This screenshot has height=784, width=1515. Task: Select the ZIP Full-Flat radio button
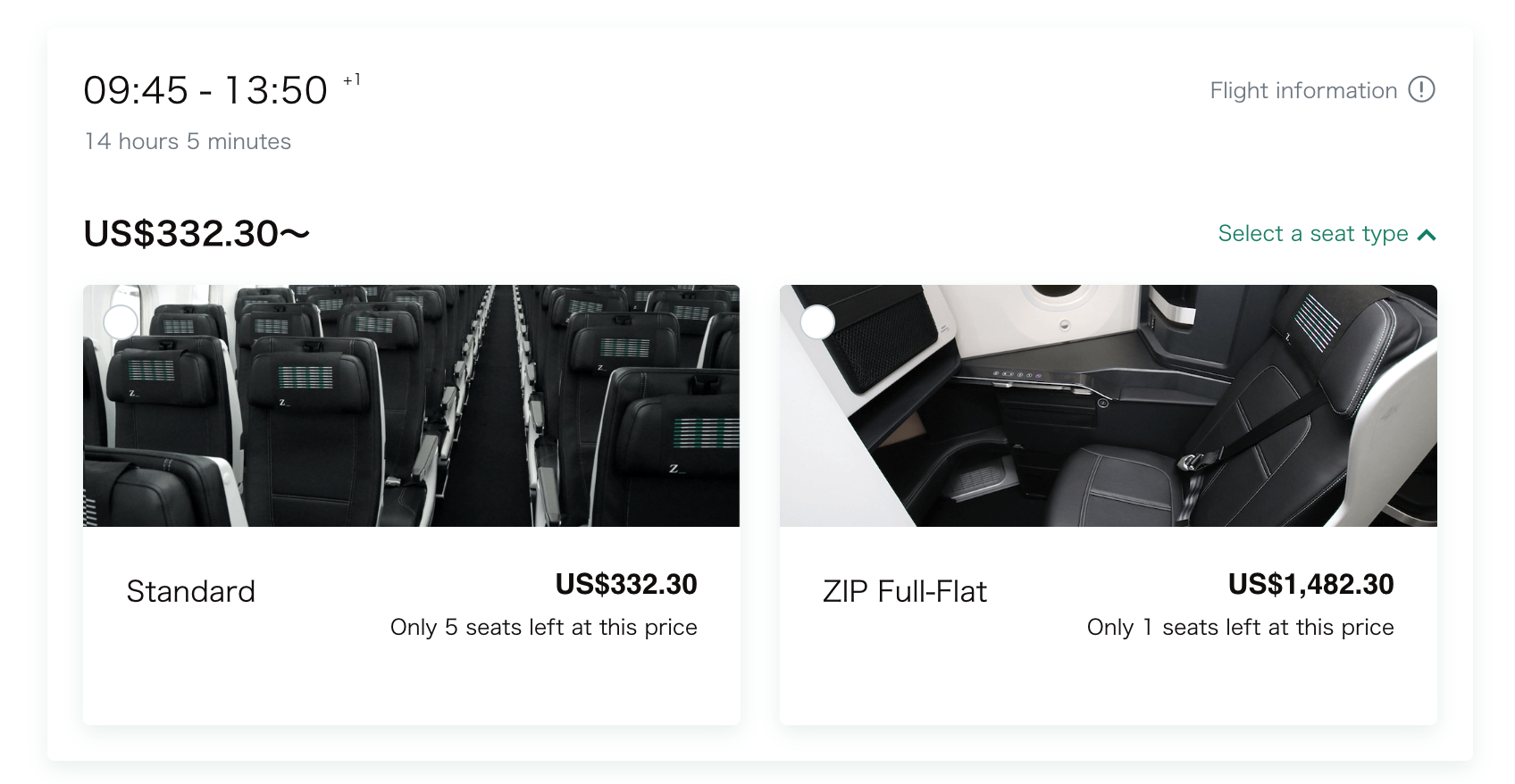coord(817,322)
